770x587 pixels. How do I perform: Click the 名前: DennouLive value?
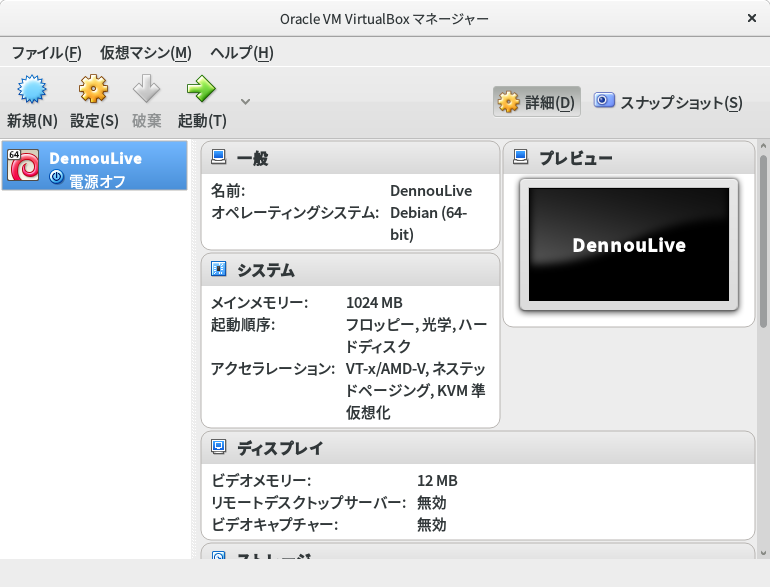pyautogui.click(x=431, y=191)
